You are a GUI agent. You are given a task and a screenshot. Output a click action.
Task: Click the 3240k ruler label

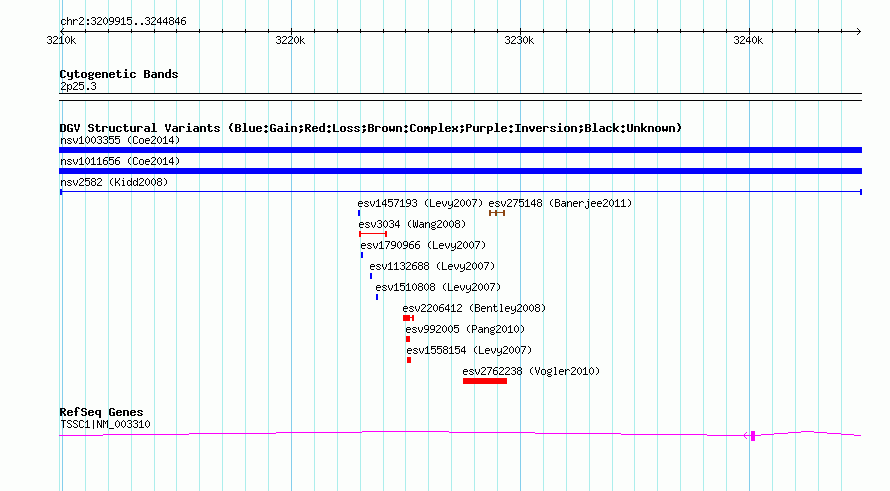[748, 40]
